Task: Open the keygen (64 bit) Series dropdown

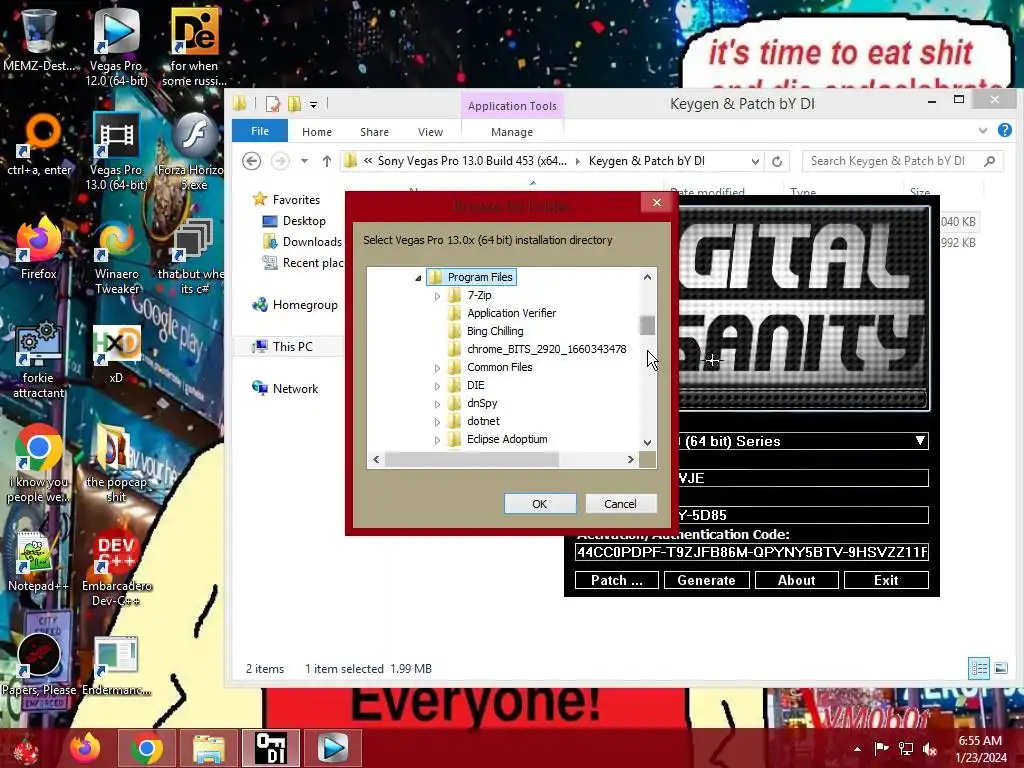Action: [x=920, y=441]
